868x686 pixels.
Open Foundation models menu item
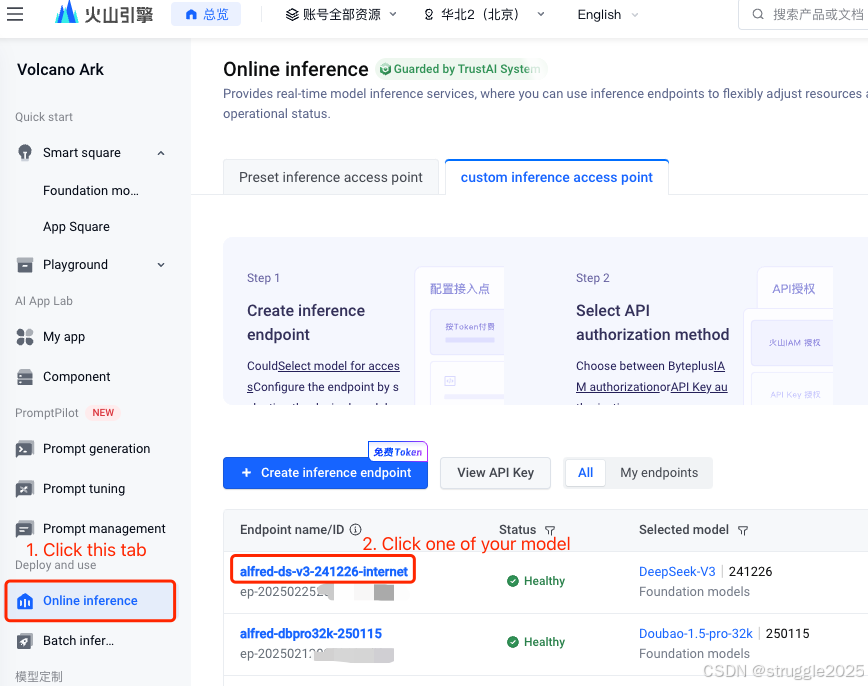[91, 190]
